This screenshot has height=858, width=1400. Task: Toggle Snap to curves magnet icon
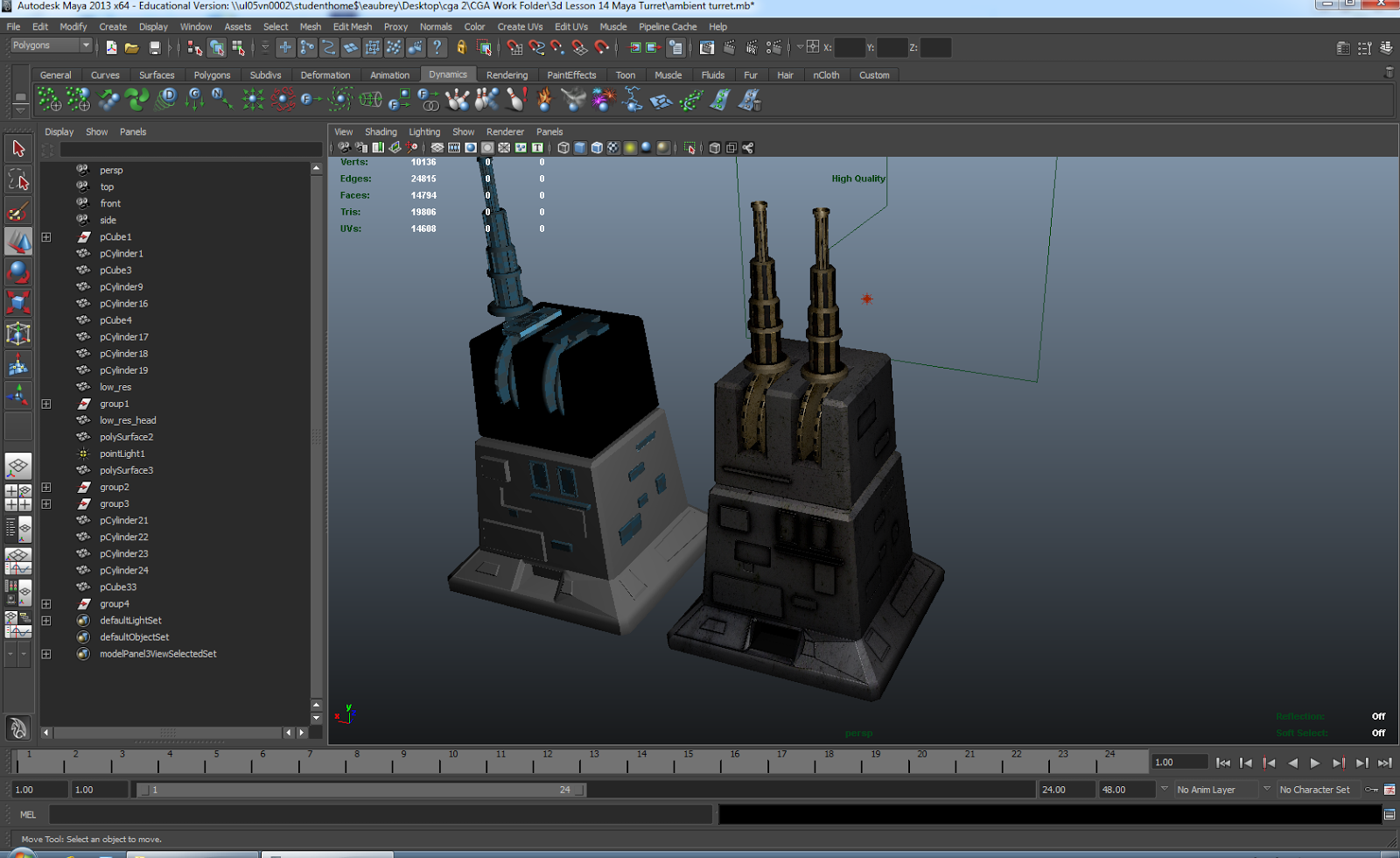point(536,48)
